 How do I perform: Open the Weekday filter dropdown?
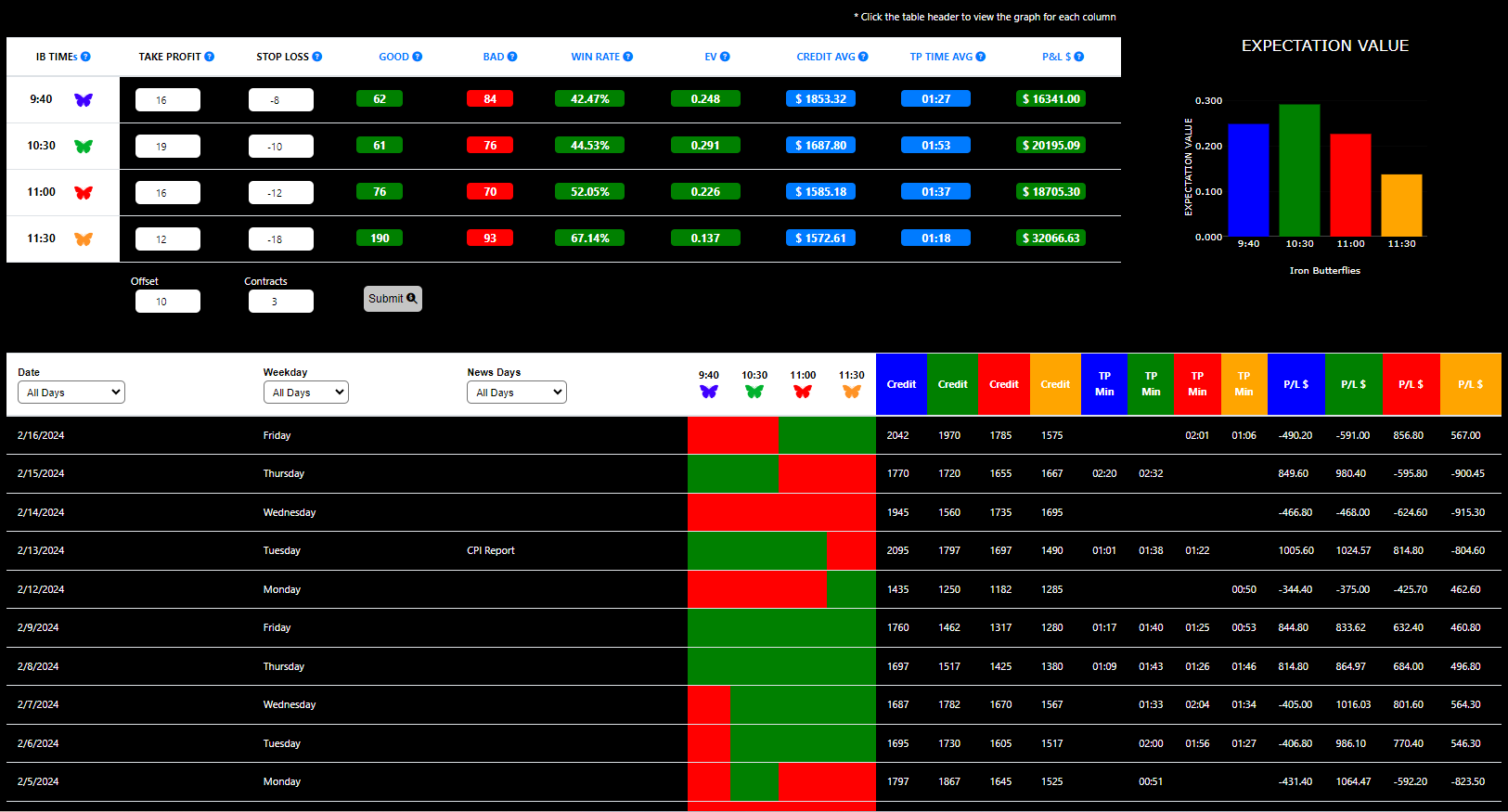[305, 393]
